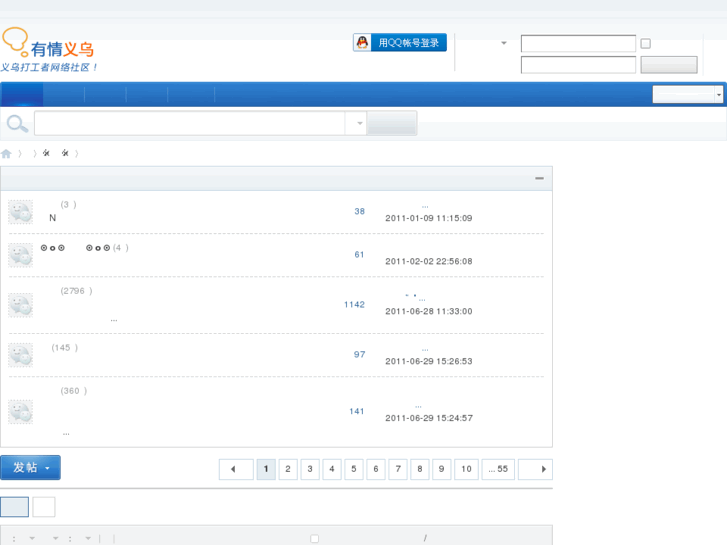Tick the auto-login checkbox beside username
Image resolution: width=727 pixels, height=545 pixels.
[x=645, y=44]
